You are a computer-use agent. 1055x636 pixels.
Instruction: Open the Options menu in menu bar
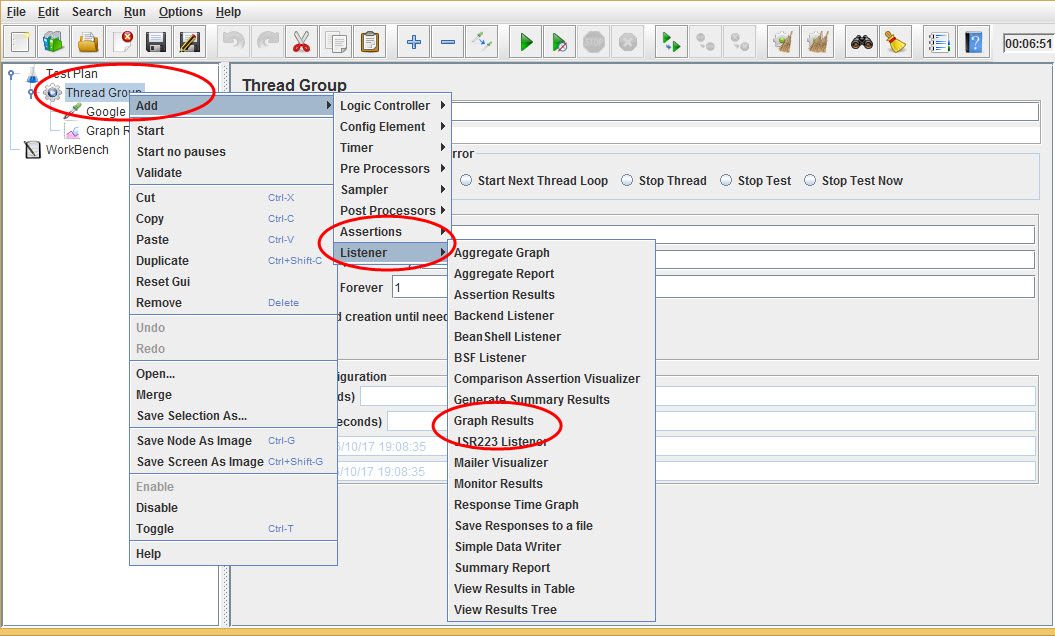180,12
